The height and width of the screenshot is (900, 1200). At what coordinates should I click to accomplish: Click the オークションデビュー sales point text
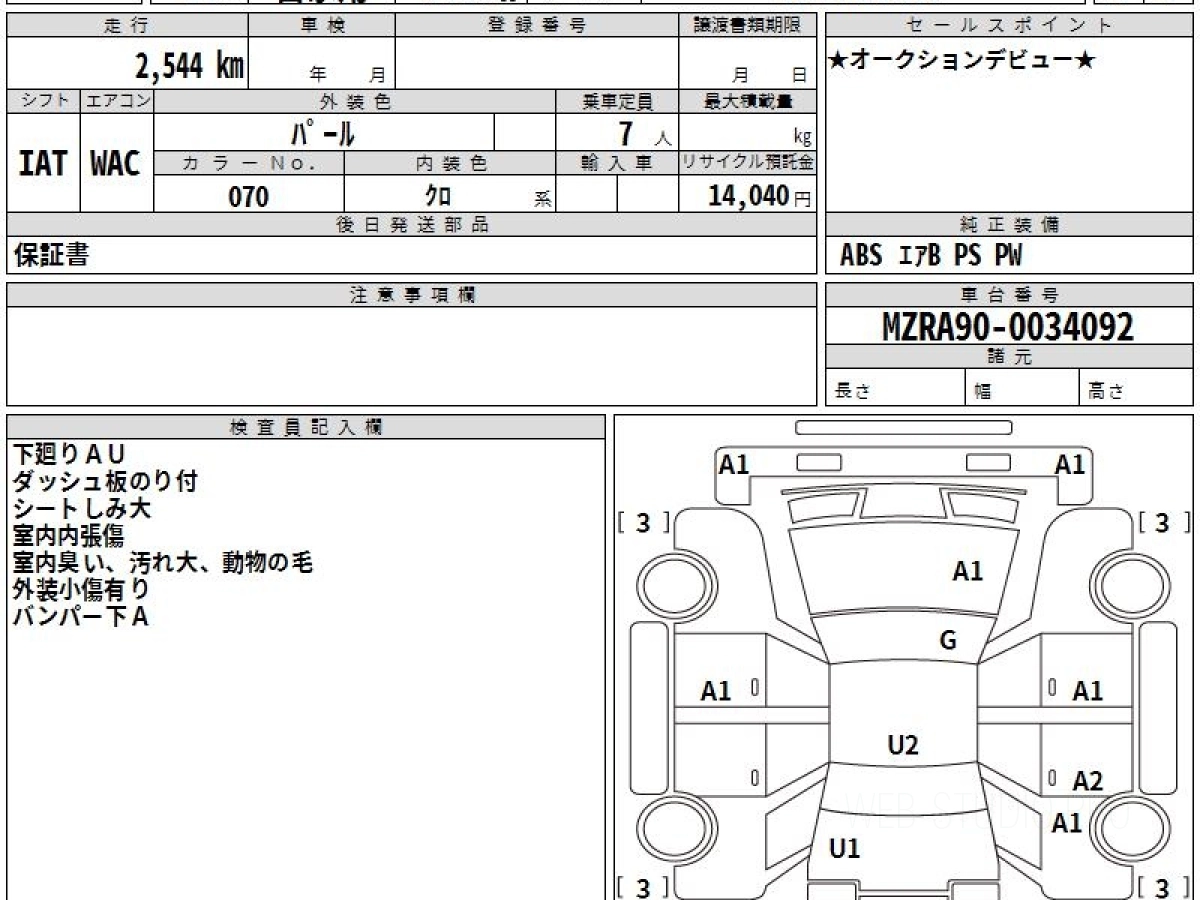pos(963,61)
